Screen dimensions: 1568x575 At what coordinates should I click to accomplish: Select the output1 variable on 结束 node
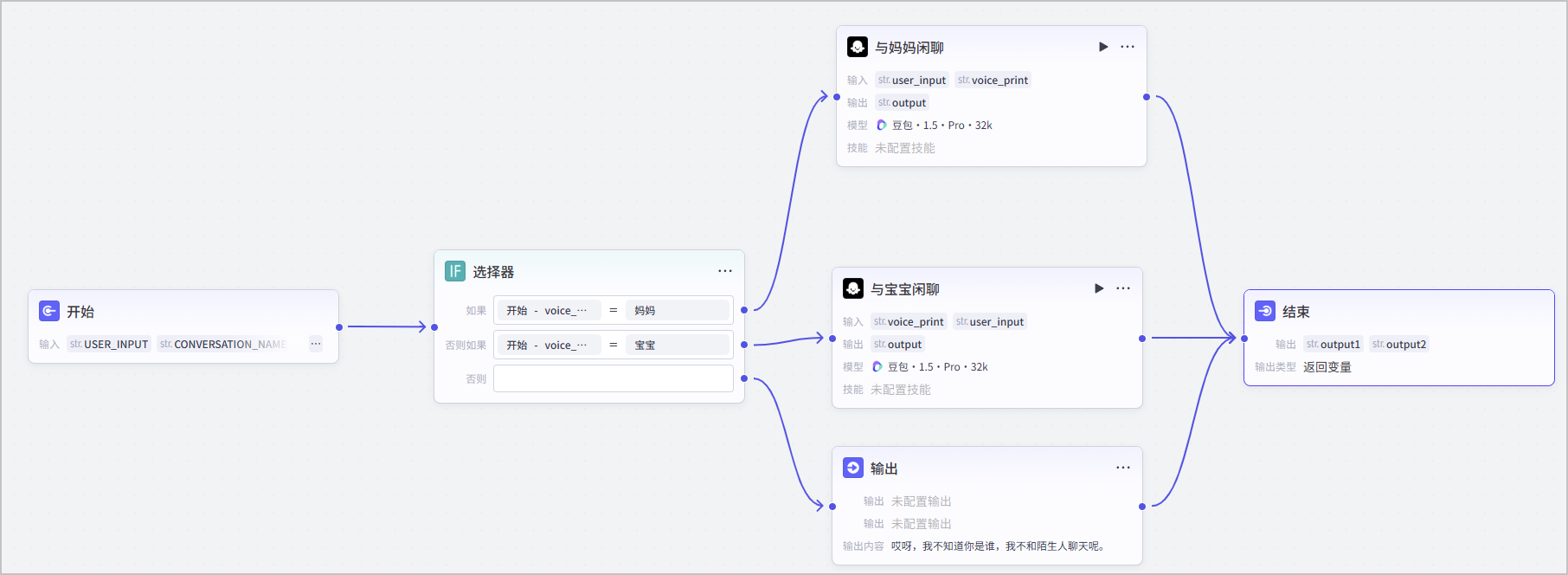tap(1333, 344)
